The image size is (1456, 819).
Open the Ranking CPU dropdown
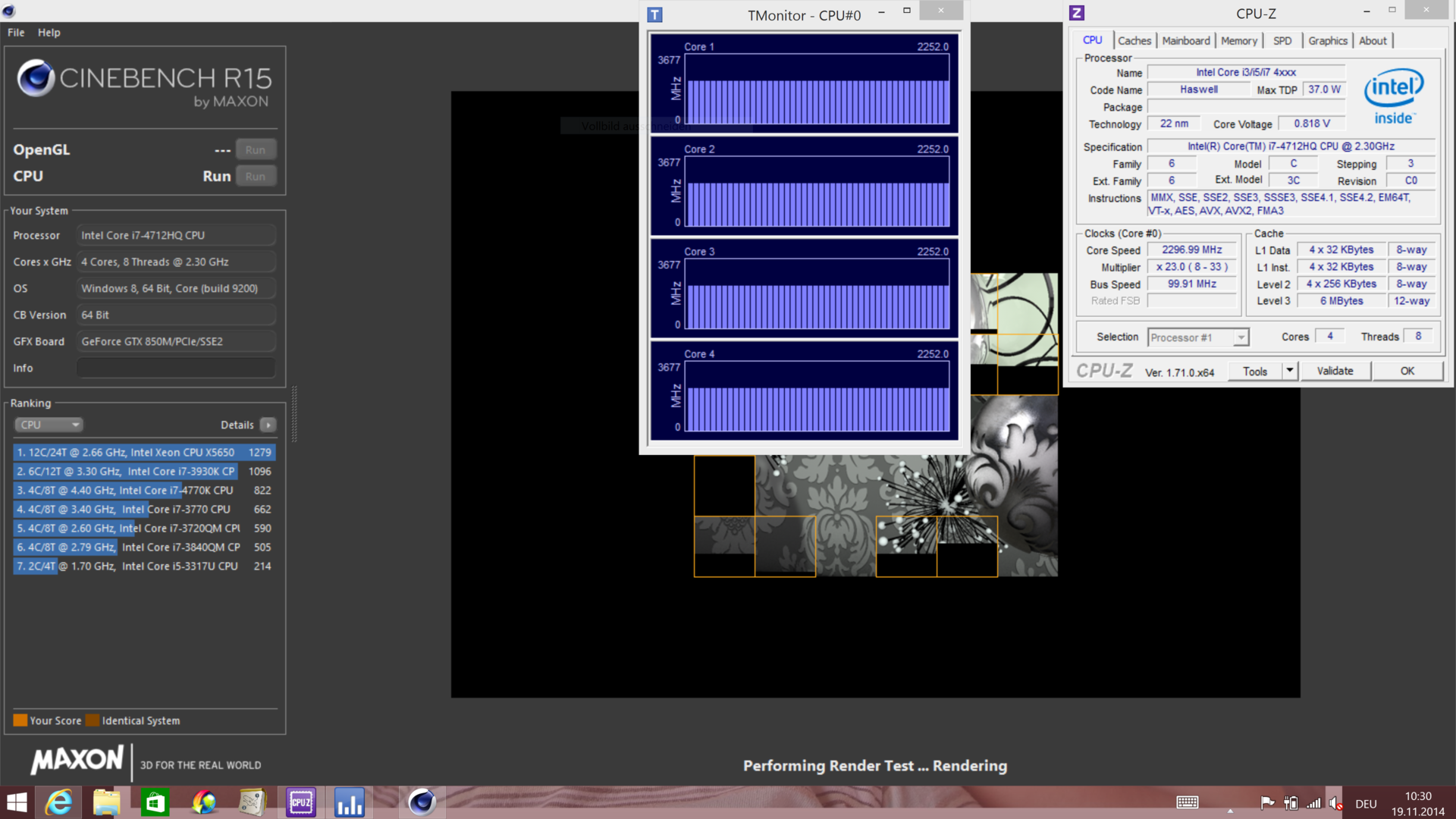pyautogui.click(x=49, y=425)
